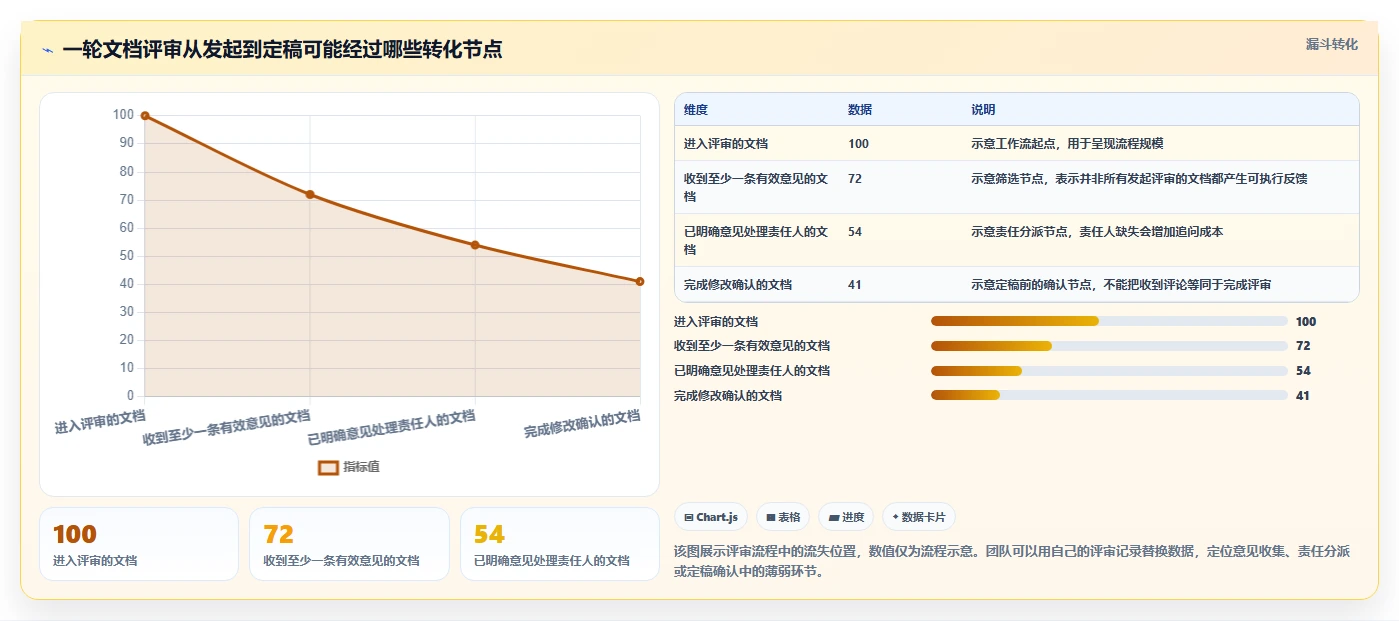The width and height of the screenshot is (1399, 621).
Task: Click the chart data point at value 41
Action: [640, 281]
